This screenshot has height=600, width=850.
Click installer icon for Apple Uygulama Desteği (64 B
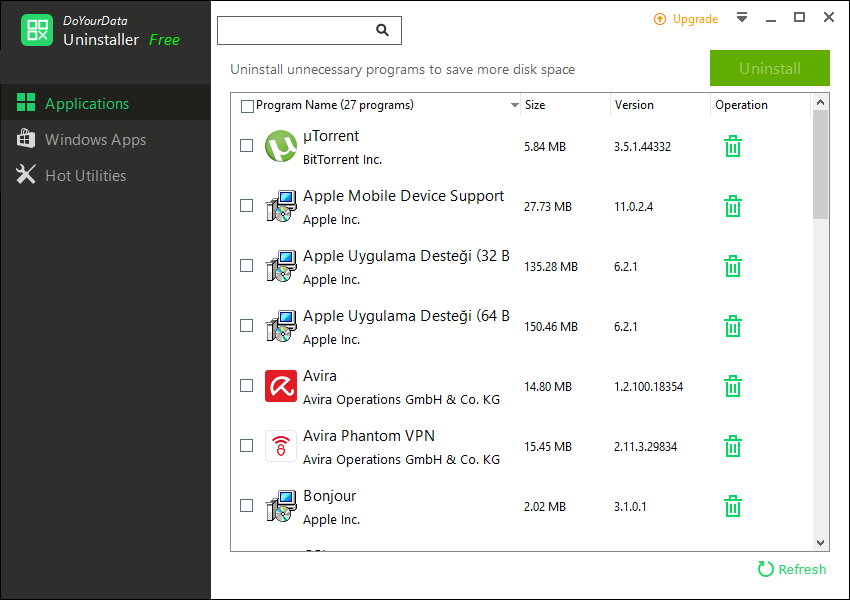[281, 326]
